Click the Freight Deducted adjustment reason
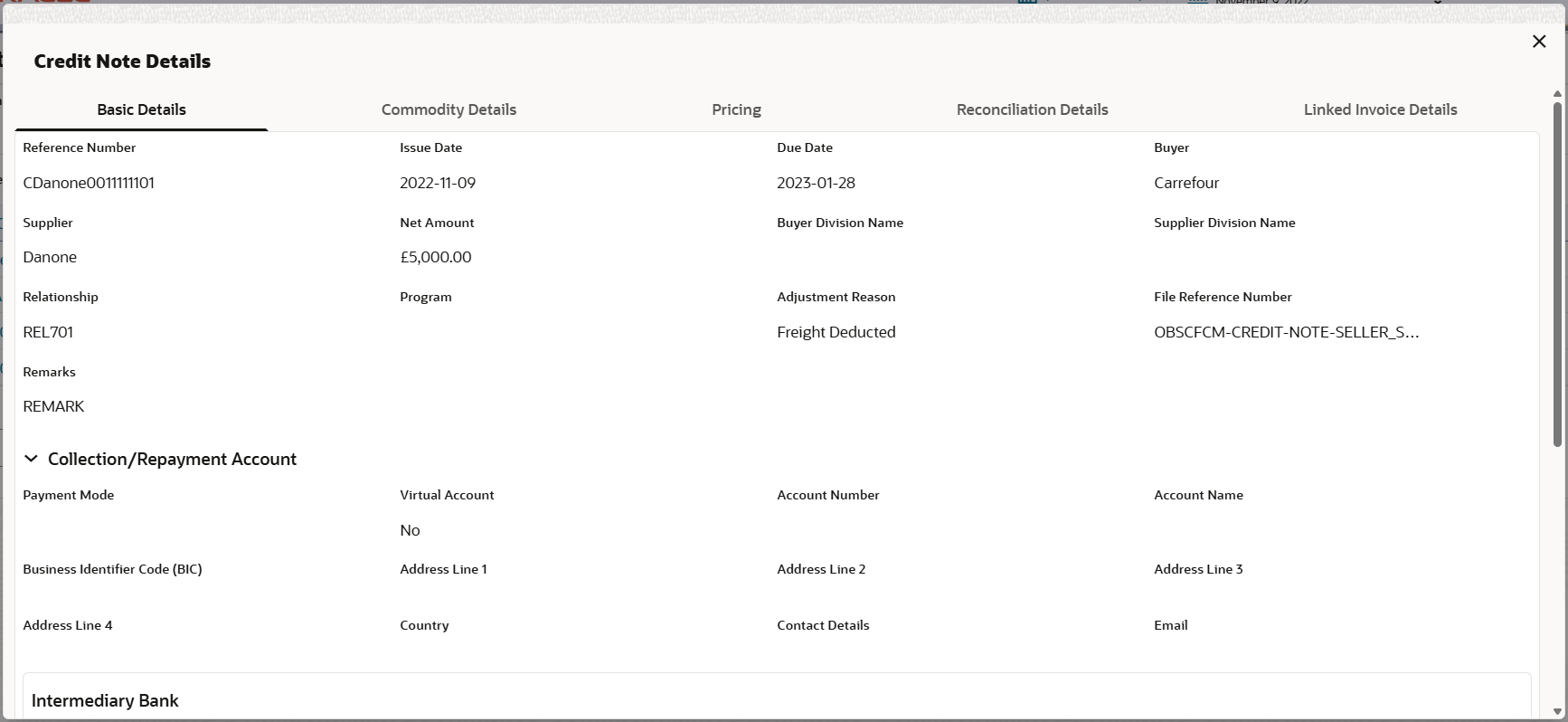This screenshot has width=1568, height=722. (836, 332)
